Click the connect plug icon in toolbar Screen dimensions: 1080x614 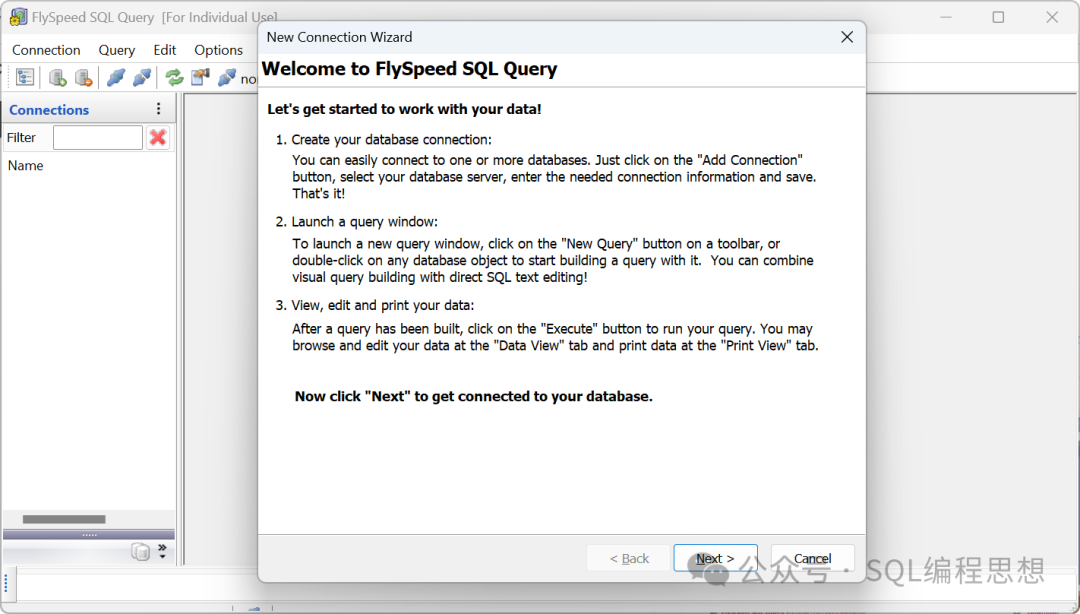(116, 77)
